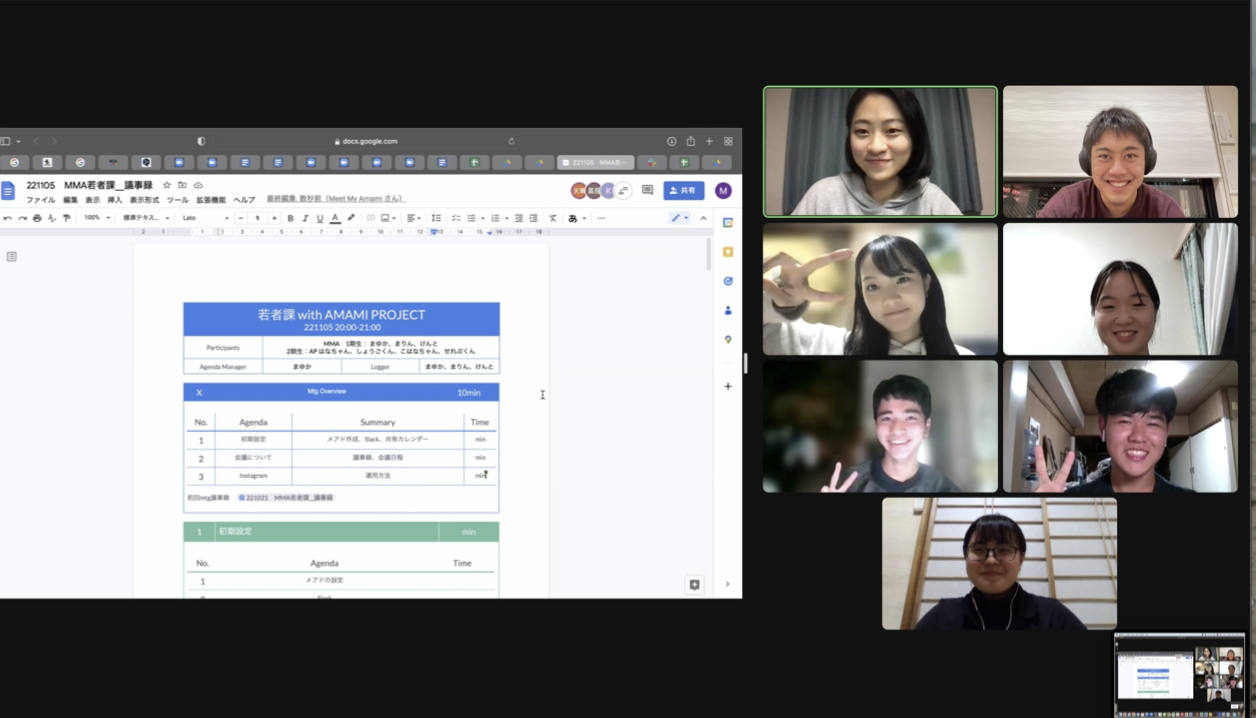Image resolution: width=1256 pixels, height=718 pixels.
Task: Open Google Maps in the side panel
Action: tap(728, 340)
